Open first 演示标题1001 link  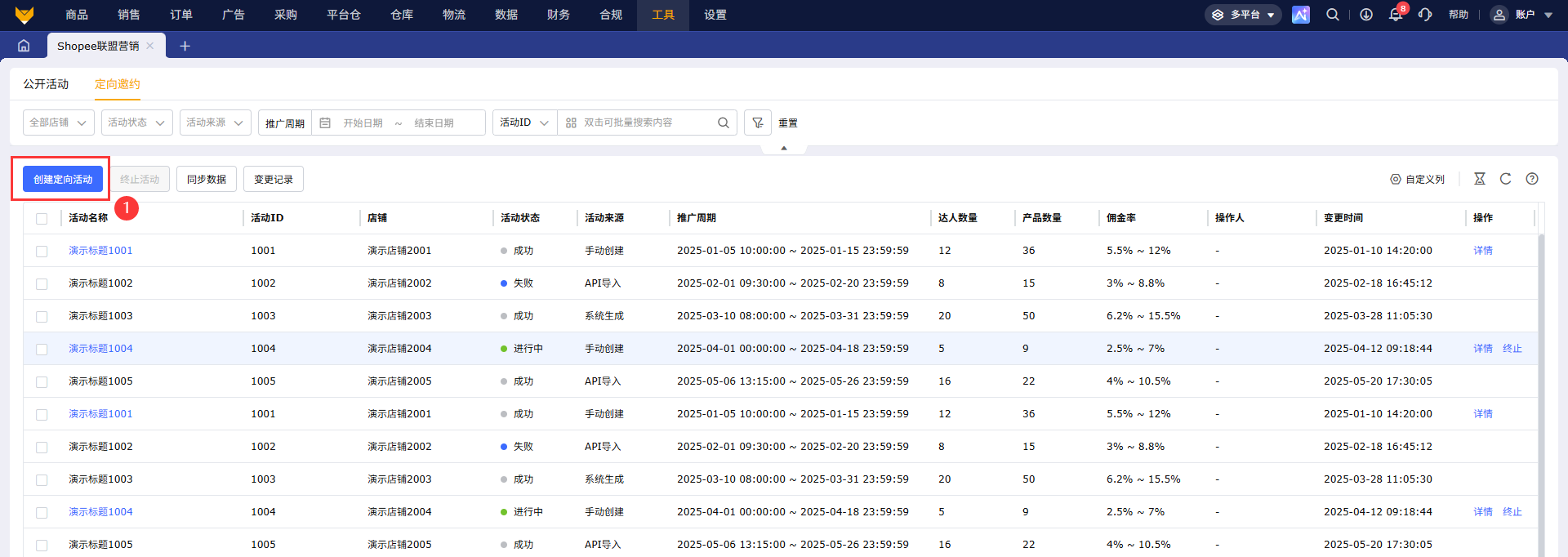click(100, 251)
